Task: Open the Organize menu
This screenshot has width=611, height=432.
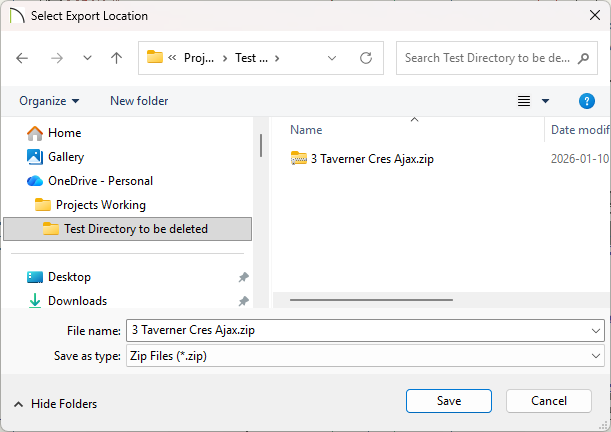Action: [49, 101]
